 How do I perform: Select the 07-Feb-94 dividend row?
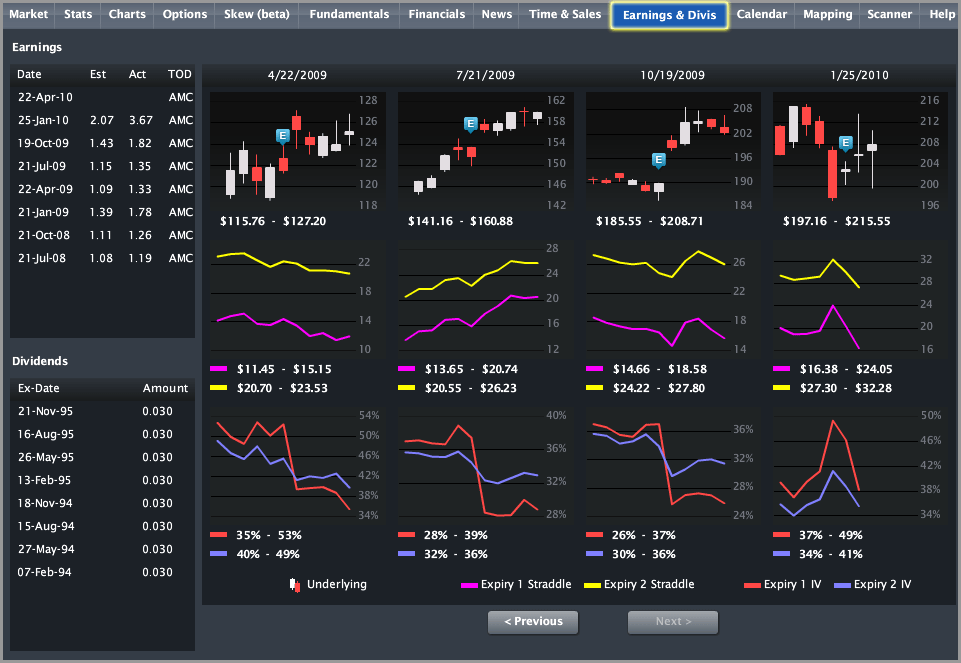tap(102, 572)
